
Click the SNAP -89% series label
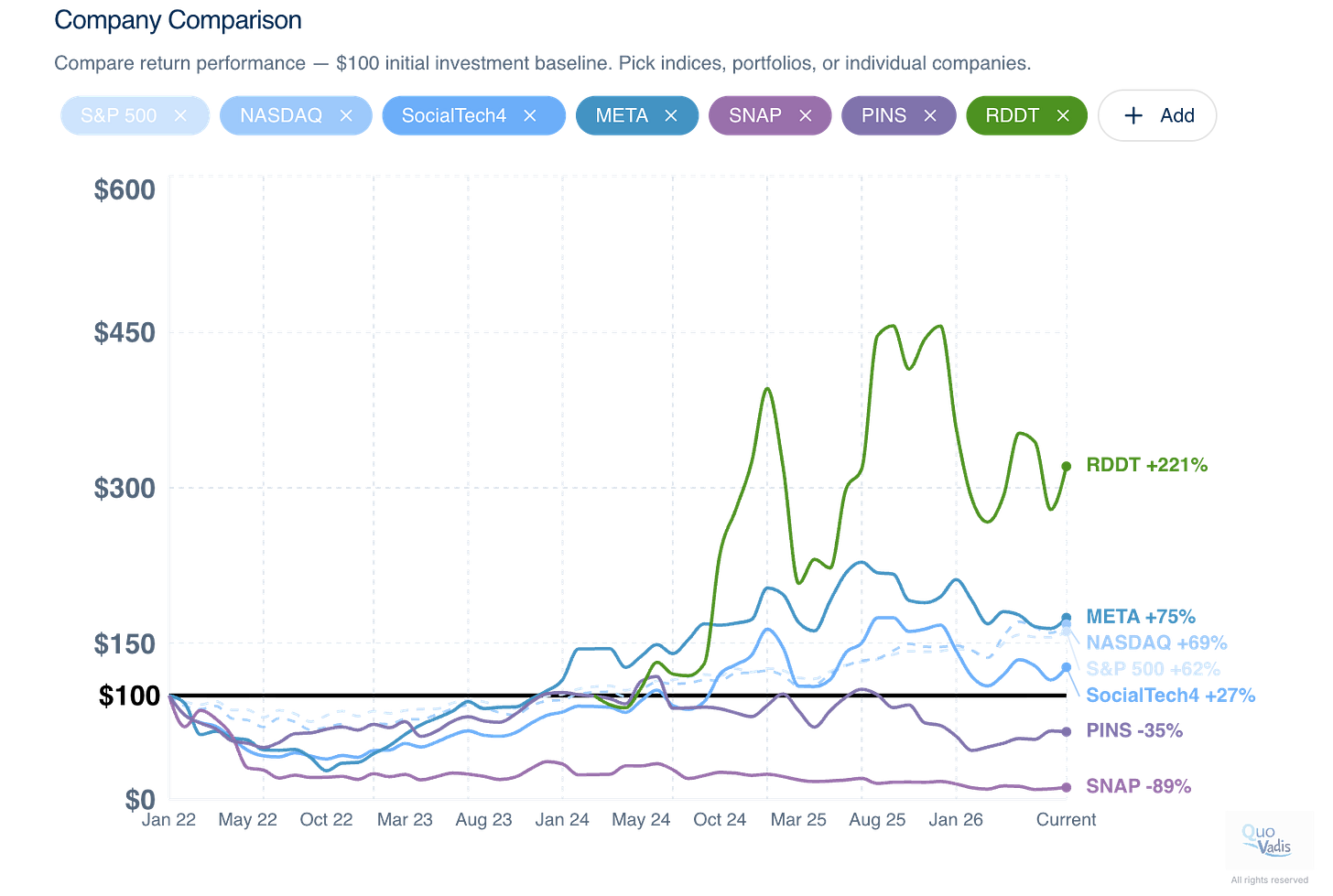click(x=1139, y=786)
